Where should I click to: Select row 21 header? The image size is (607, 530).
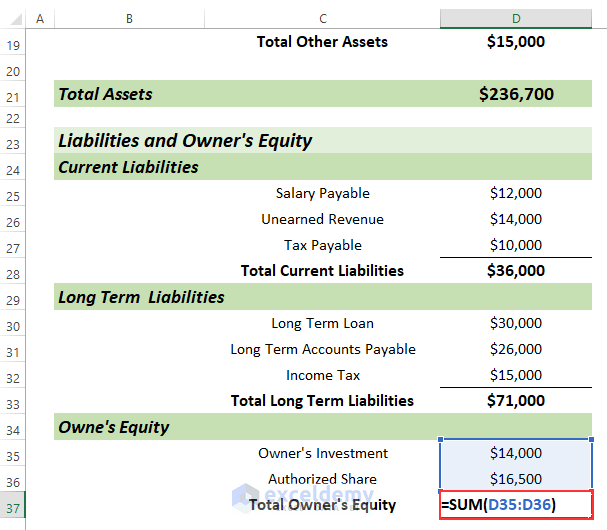tap(13, 95)
